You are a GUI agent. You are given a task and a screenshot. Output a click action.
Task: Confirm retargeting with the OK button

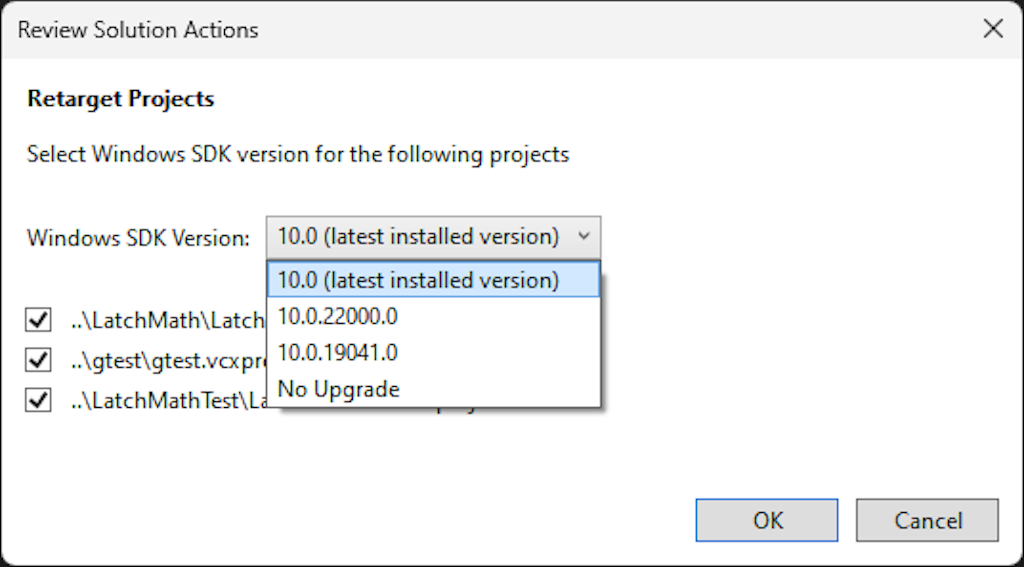point(767,520)
